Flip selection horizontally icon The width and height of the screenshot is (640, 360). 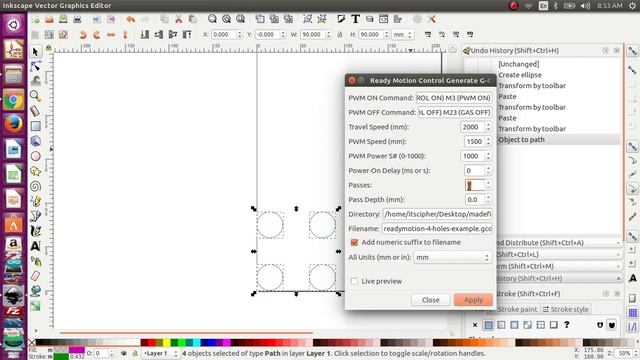[x=111, y=35]
